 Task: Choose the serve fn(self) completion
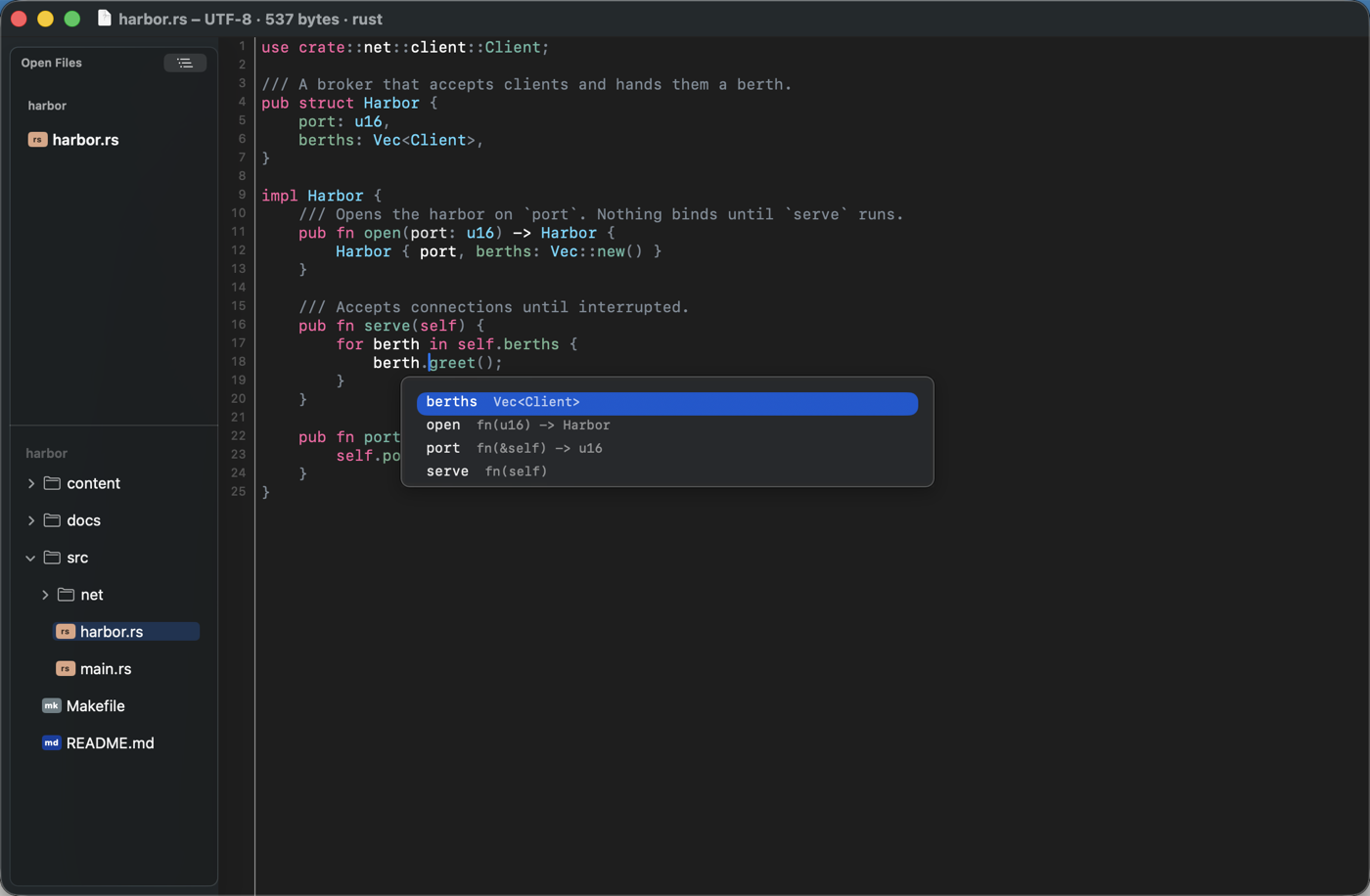tap(667, 471)
